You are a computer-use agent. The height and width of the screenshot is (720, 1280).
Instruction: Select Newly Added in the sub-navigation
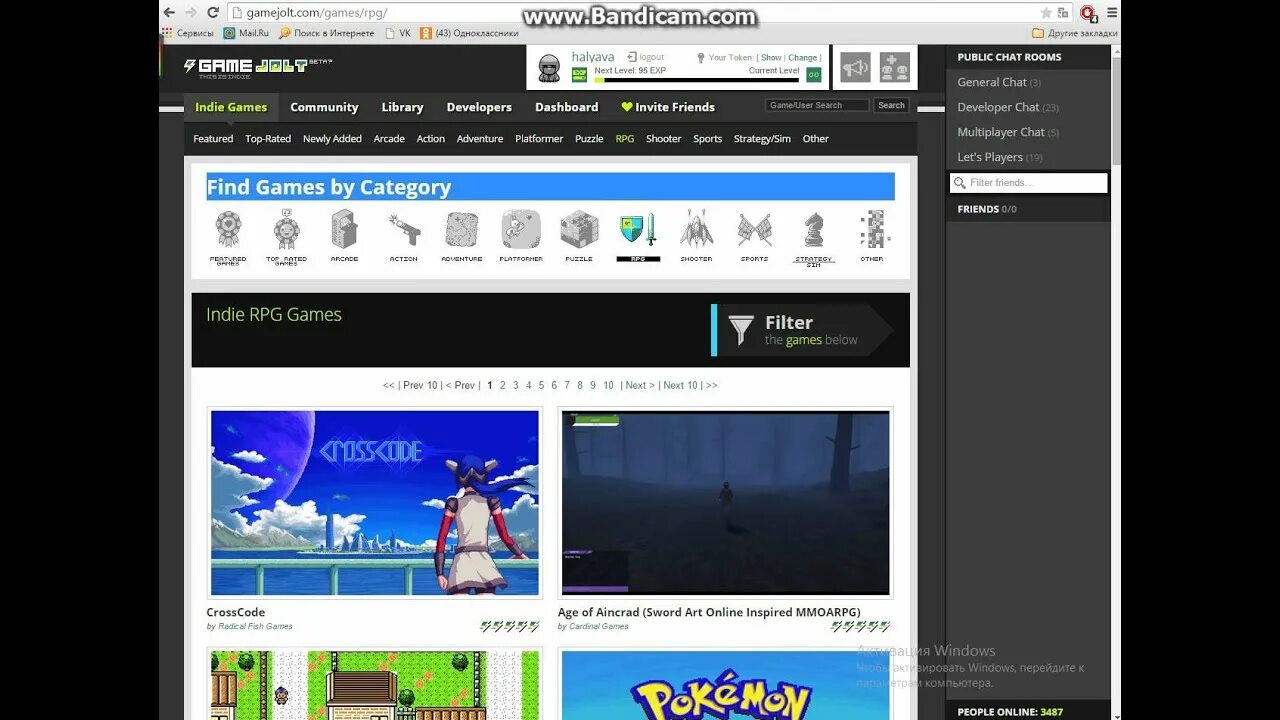(332, 139)
